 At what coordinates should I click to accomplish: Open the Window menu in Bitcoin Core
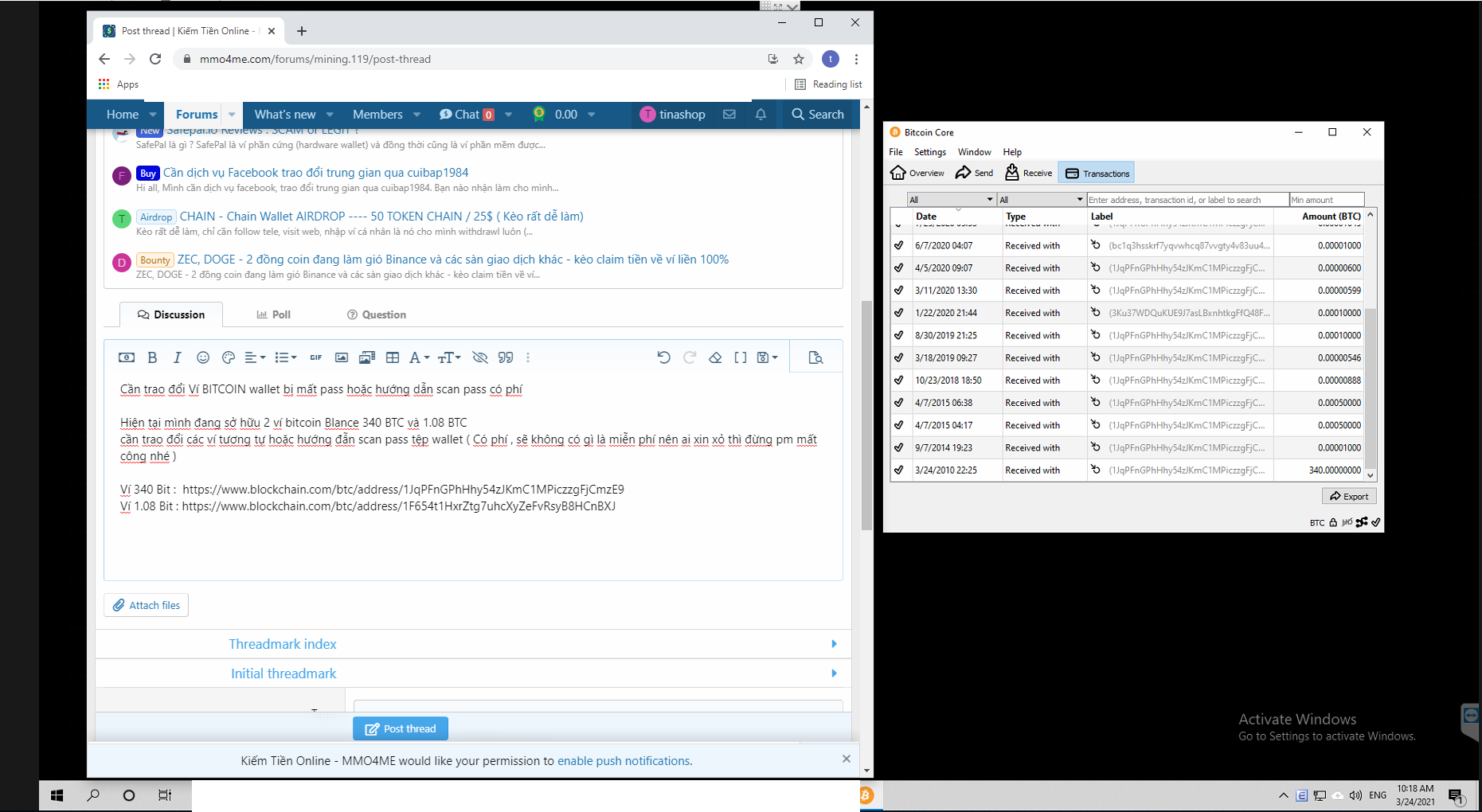975,152
